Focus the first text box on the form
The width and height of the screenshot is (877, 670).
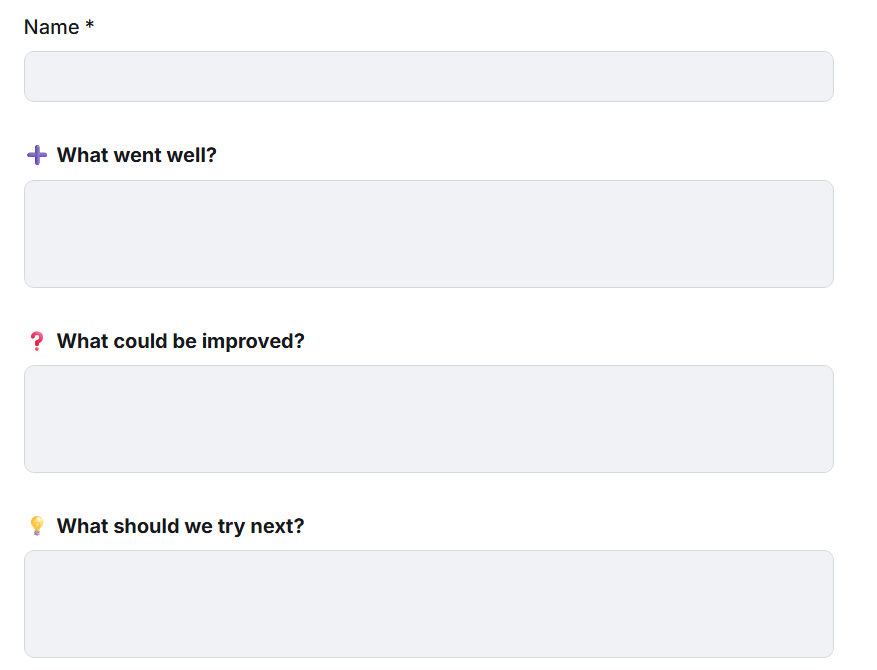click(x=428, y=76)
